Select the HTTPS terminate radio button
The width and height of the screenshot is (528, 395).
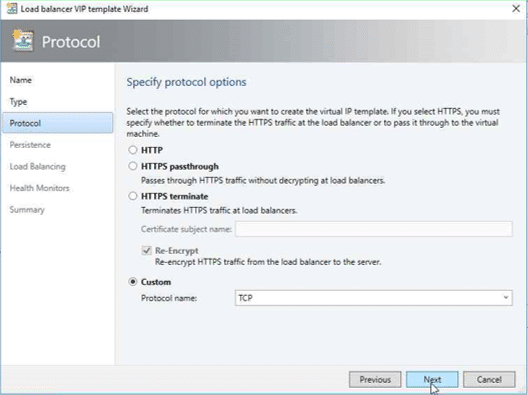pyautogui.click(x=133, y=196)
